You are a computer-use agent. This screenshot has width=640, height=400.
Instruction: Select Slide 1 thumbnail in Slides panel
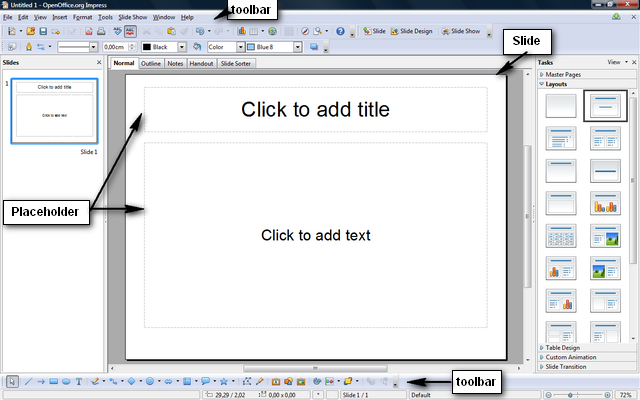pos(54,111)
